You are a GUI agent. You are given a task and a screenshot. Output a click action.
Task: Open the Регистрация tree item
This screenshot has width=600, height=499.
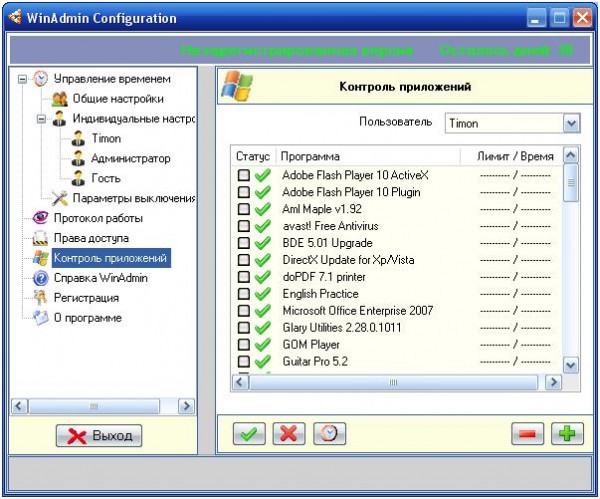(x=86, y=298)
